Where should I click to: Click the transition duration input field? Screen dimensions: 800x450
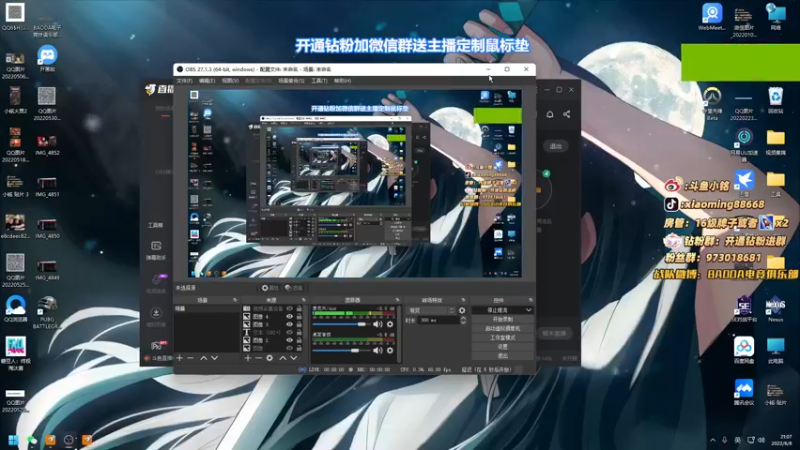point(438,320)
